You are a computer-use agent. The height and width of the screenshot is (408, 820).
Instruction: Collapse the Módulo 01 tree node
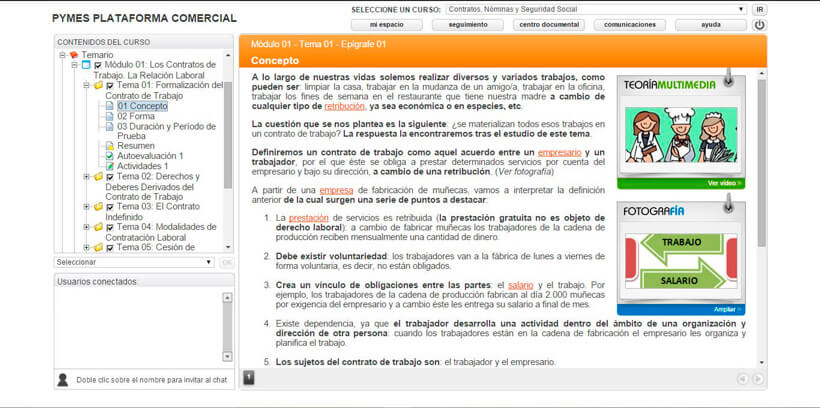(74, 65)
